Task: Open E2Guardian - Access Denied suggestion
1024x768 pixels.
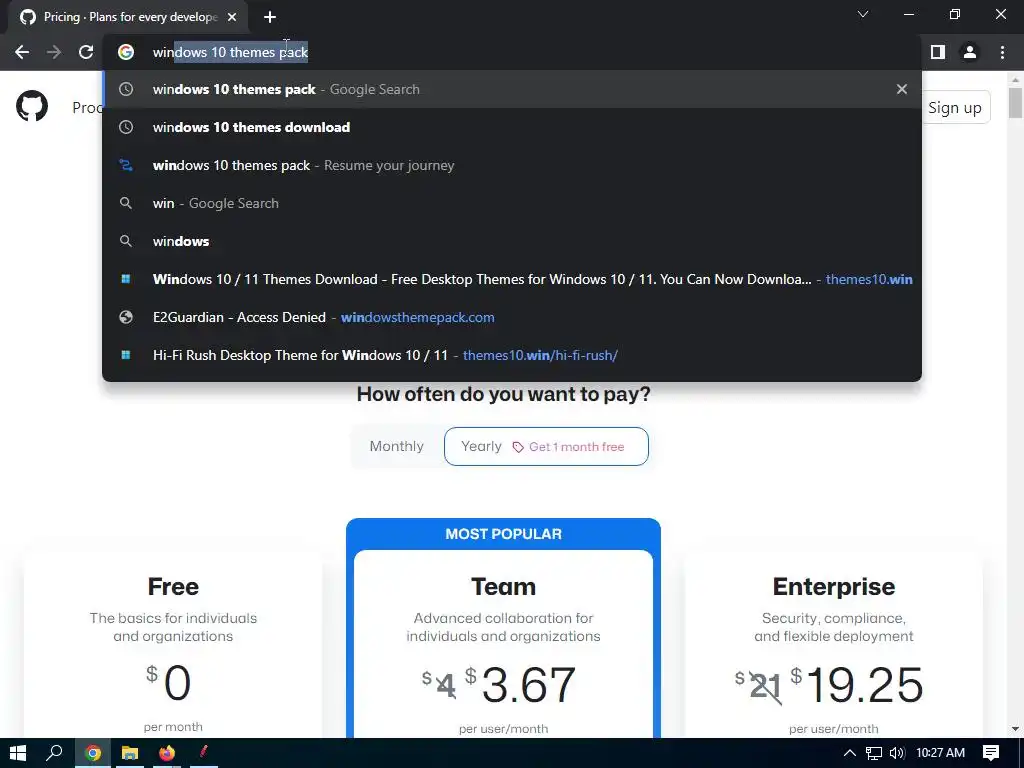Action: (x=512, y=317)
